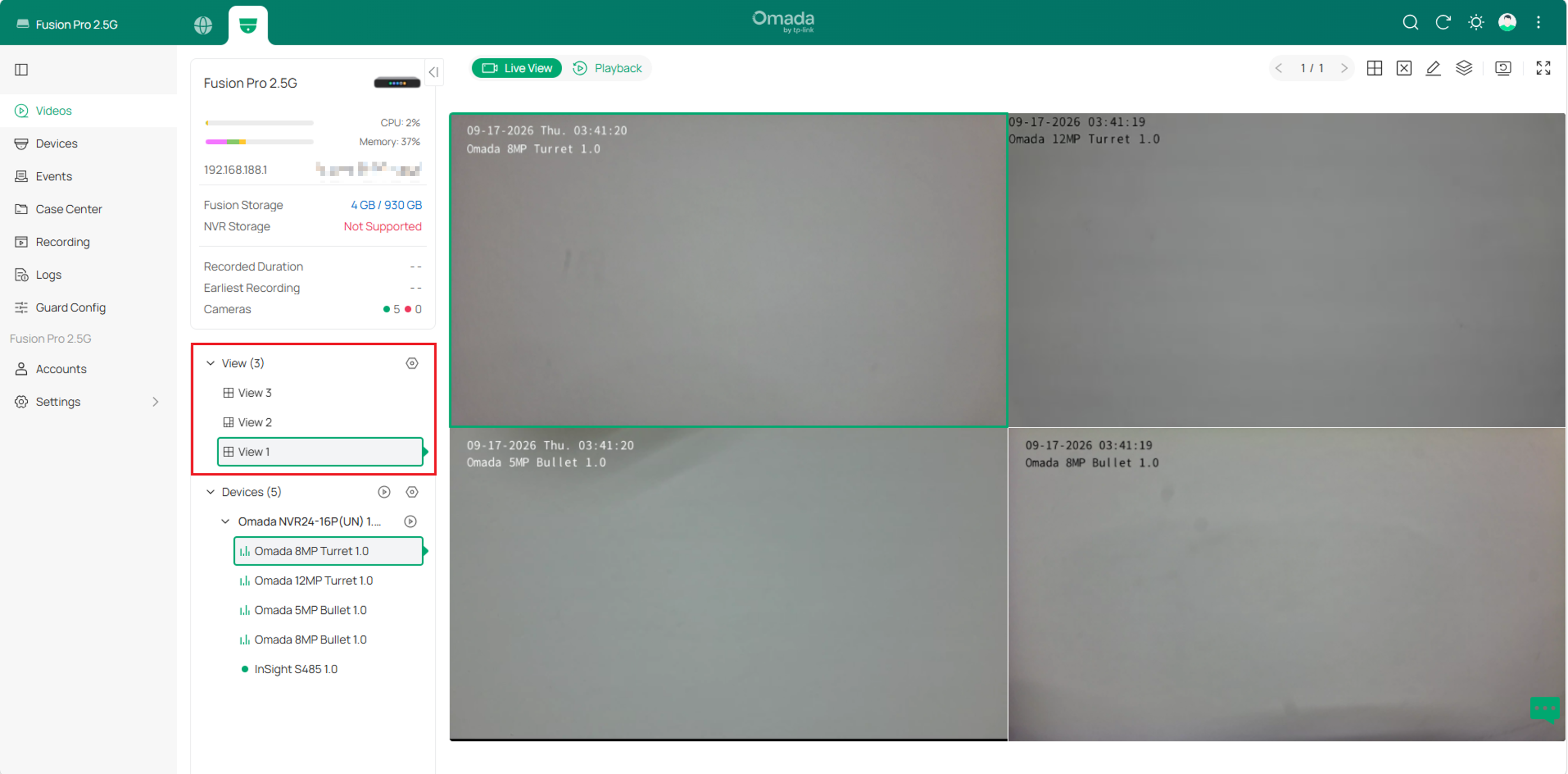Collapse the left sidebar panel icon
The width and height of the screenshot is (1568, 774).
click(x=22, y=69)
